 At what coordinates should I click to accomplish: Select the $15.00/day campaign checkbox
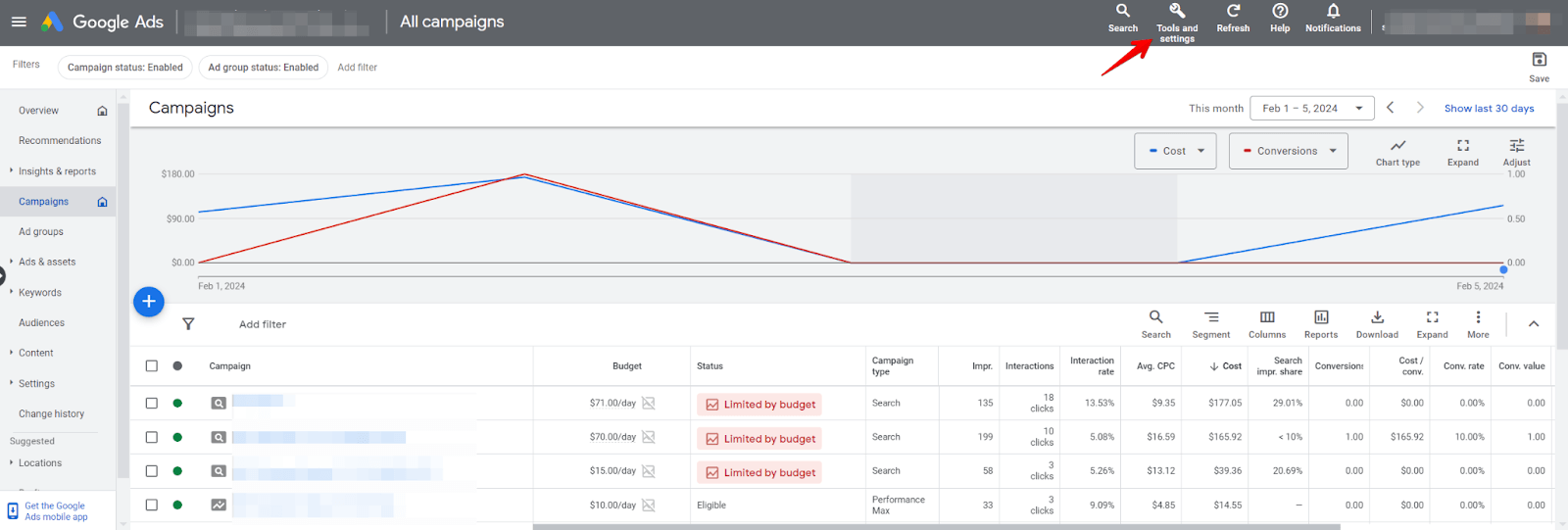[x=152, y=471]
